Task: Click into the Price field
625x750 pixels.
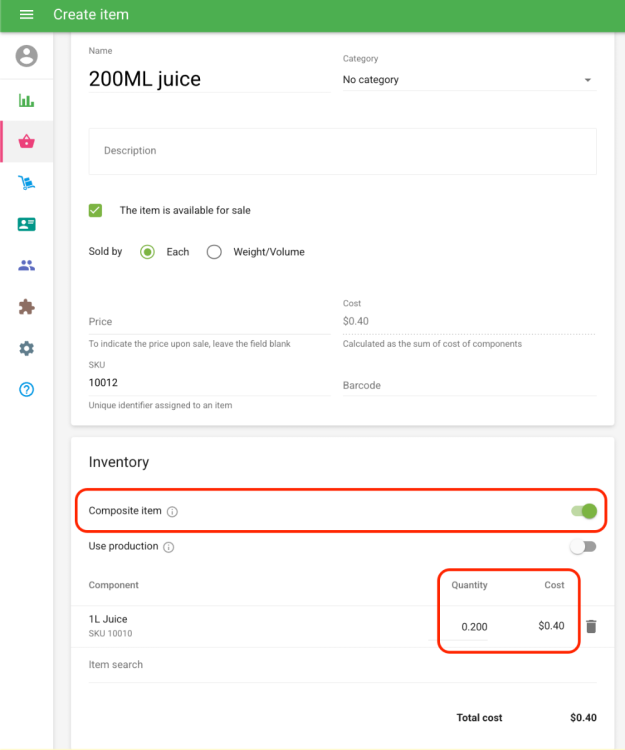Action: click(x=209, y=321)
